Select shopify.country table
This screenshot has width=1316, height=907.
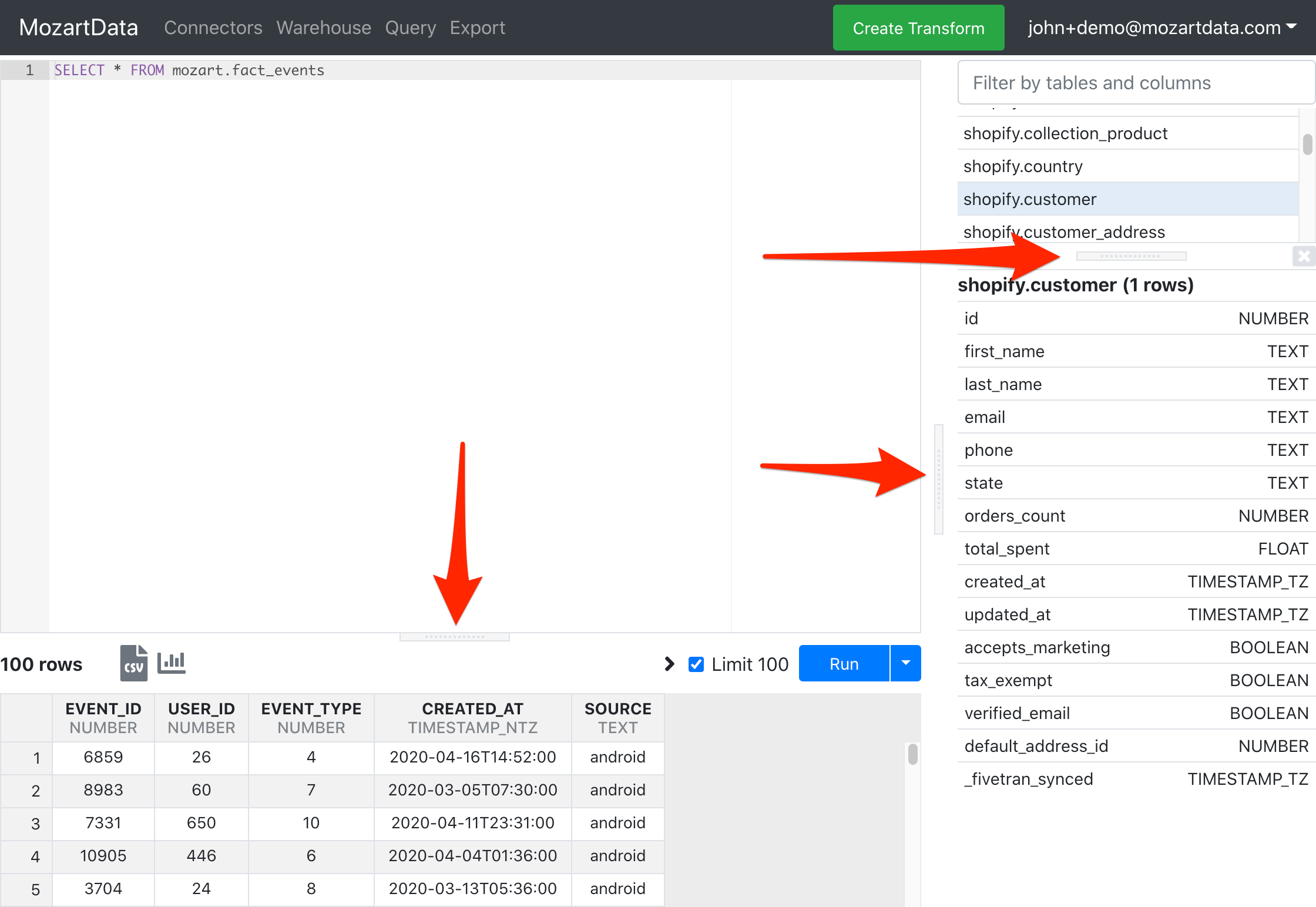pyautogui.click(x=1128, y=166)
